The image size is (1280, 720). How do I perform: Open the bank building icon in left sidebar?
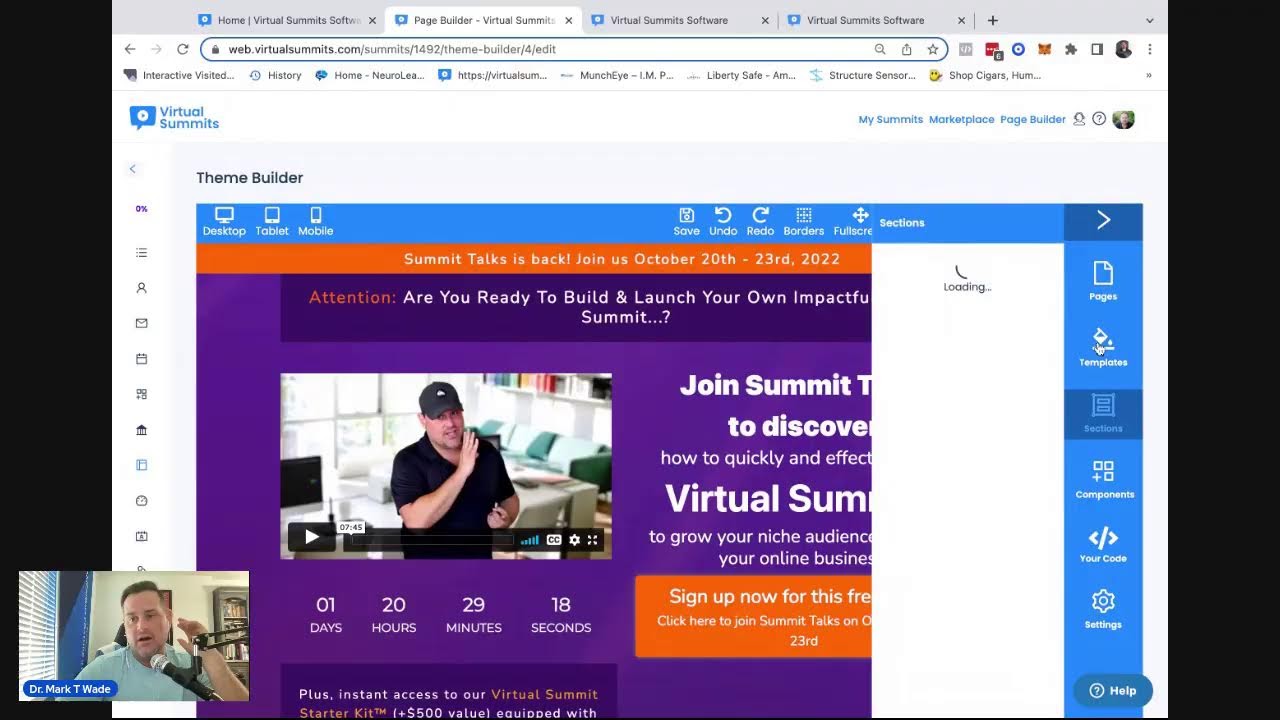[141, 430]
